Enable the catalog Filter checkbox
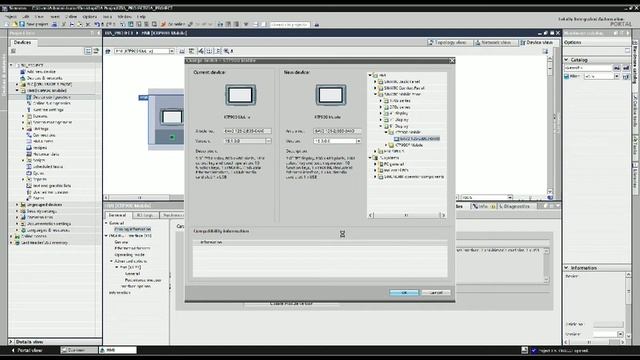640x360 pixels. tap(567, 76)
